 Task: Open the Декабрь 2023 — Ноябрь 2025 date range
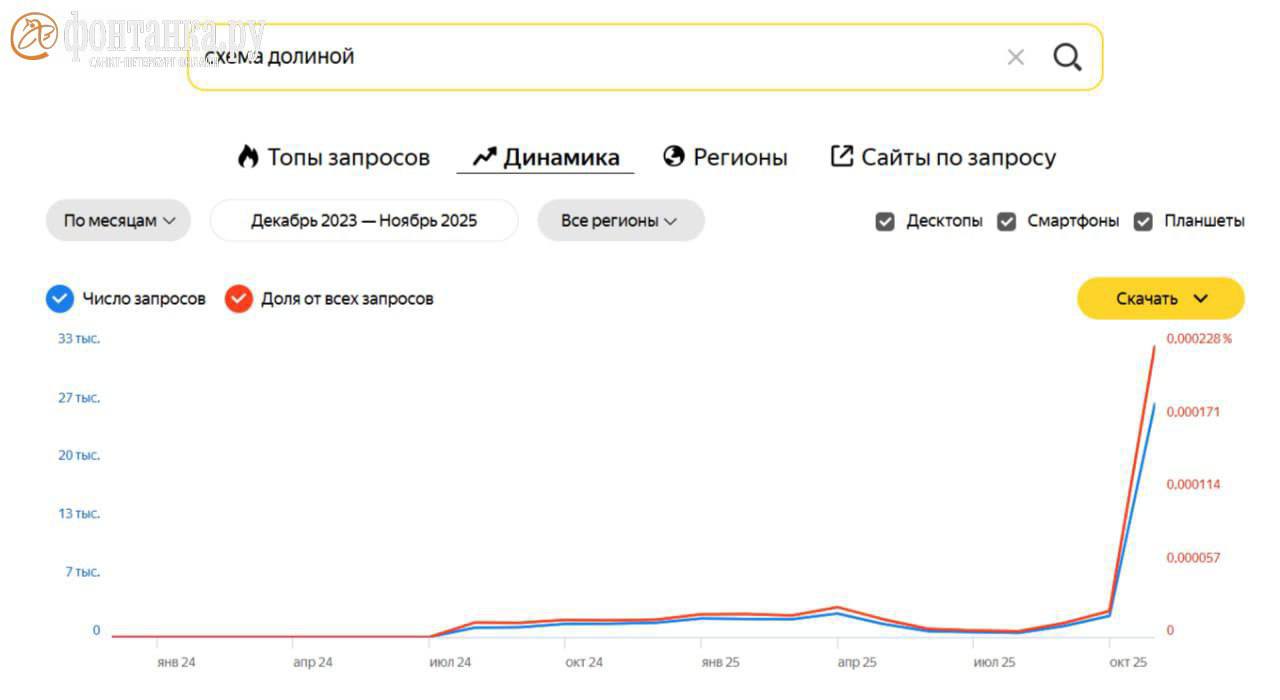point(364,221)
